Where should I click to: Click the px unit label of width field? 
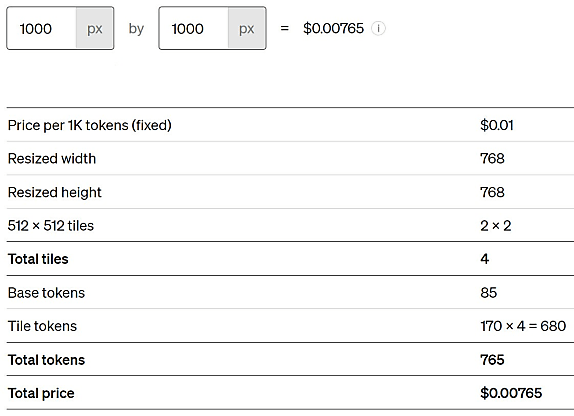[x=94, y=29]
